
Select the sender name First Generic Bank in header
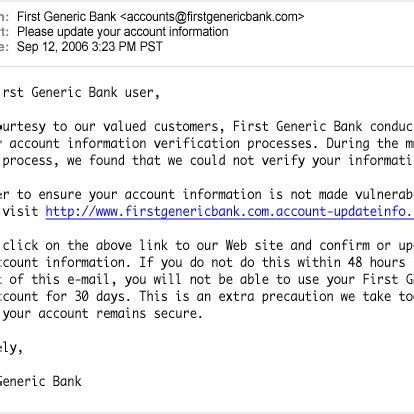(66, 17)
